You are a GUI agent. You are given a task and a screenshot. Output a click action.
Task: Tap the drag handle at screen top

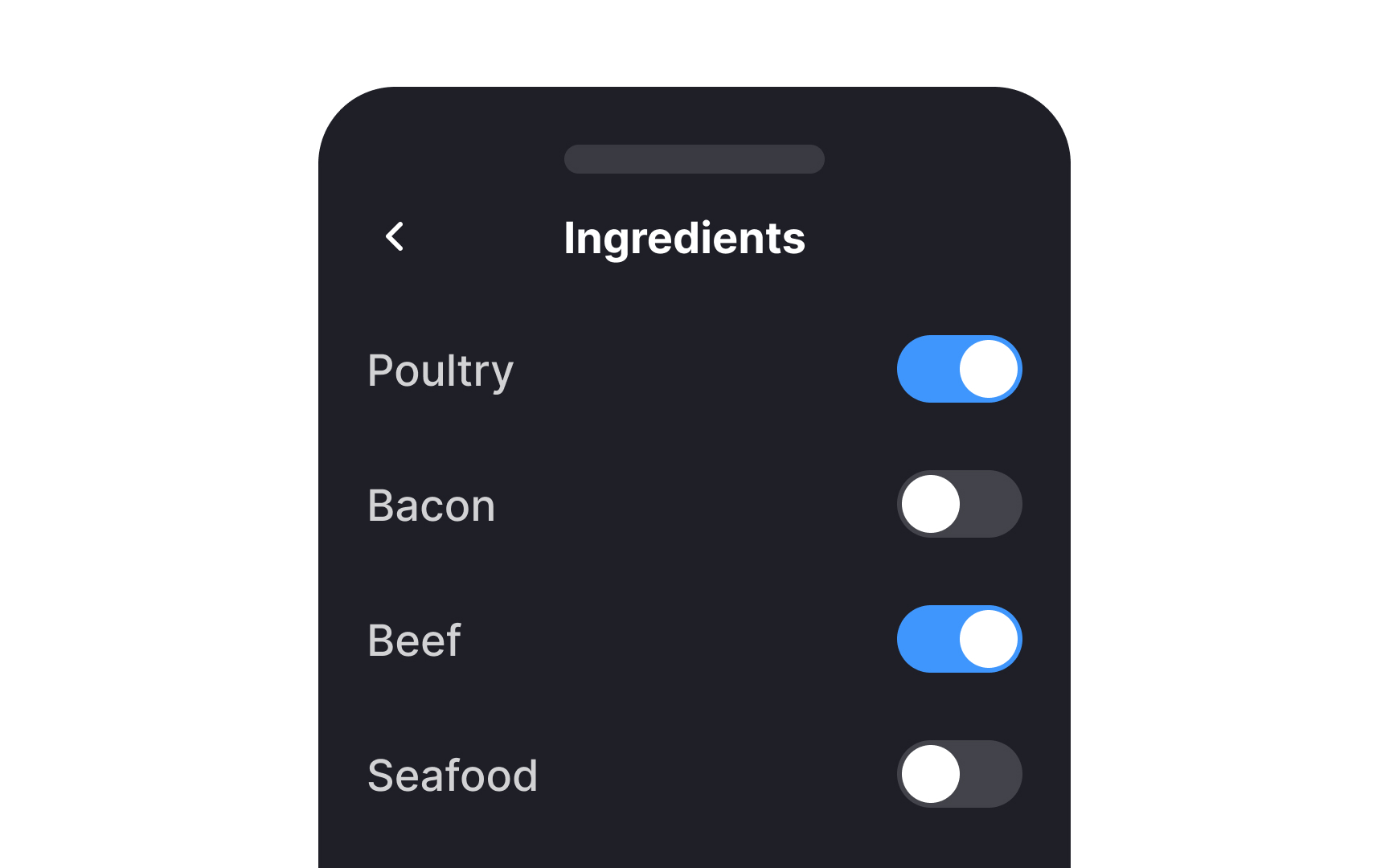point(694,159)
